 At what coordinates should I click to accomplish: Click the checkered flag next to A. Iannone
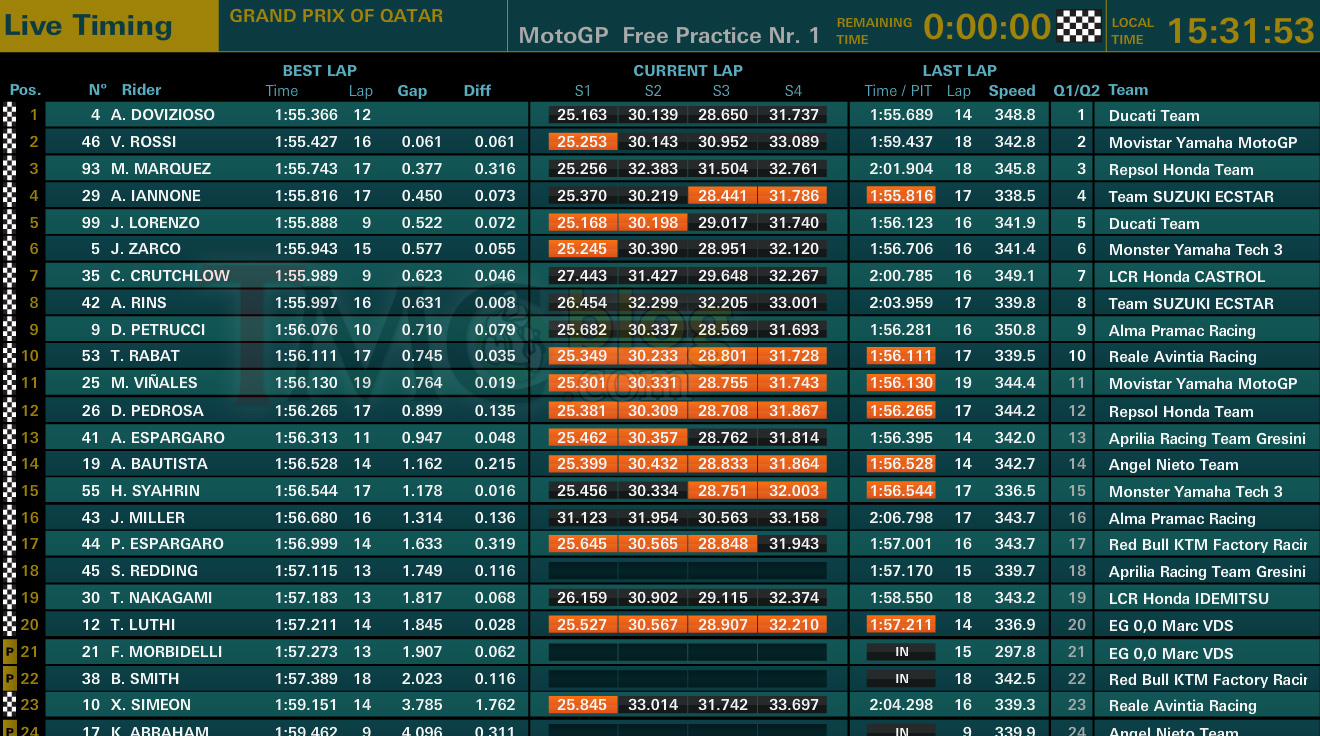tap(10, 195)
